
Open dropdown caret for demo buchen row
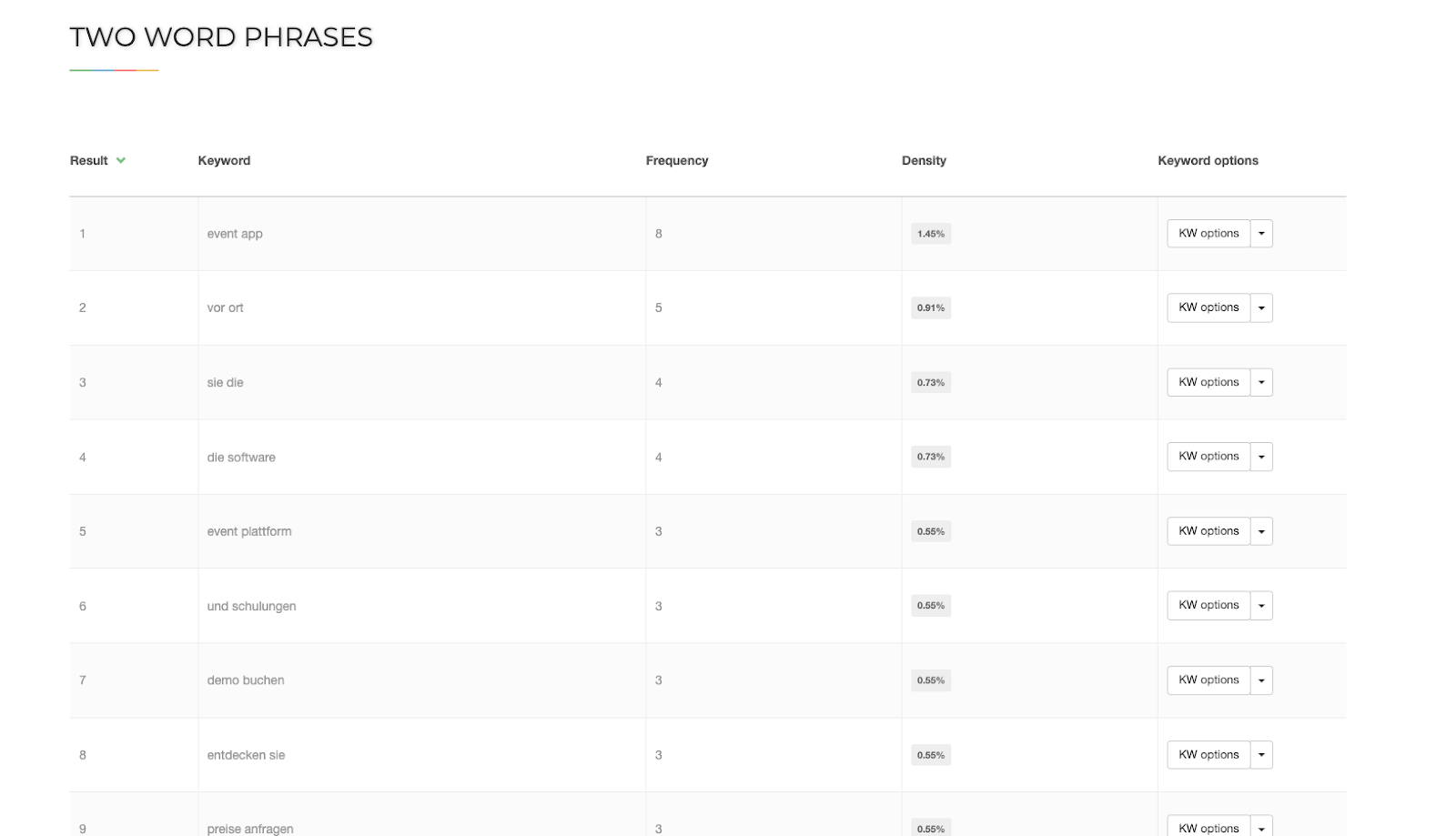[x=1261, y=680]
